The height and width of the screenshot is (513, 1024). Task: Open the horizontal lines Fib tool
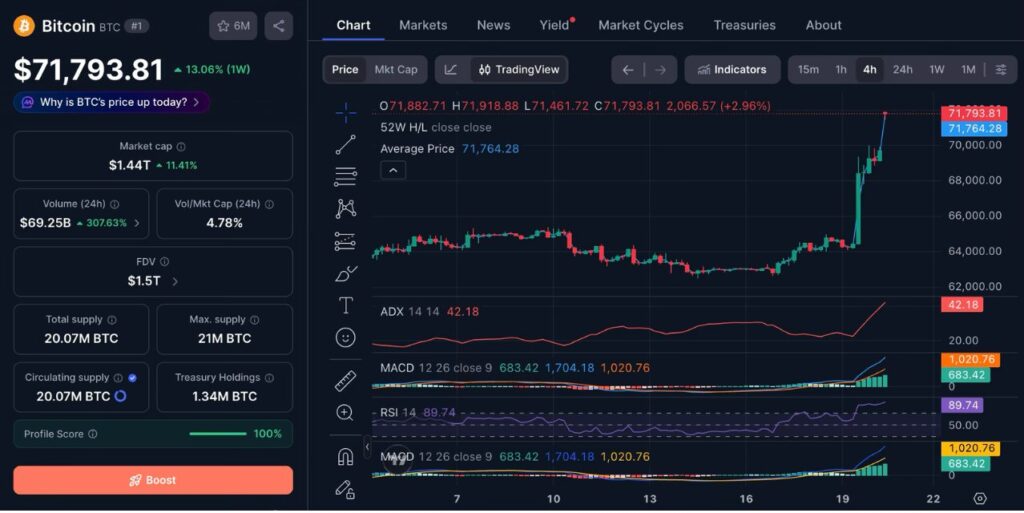click(345, 176)
